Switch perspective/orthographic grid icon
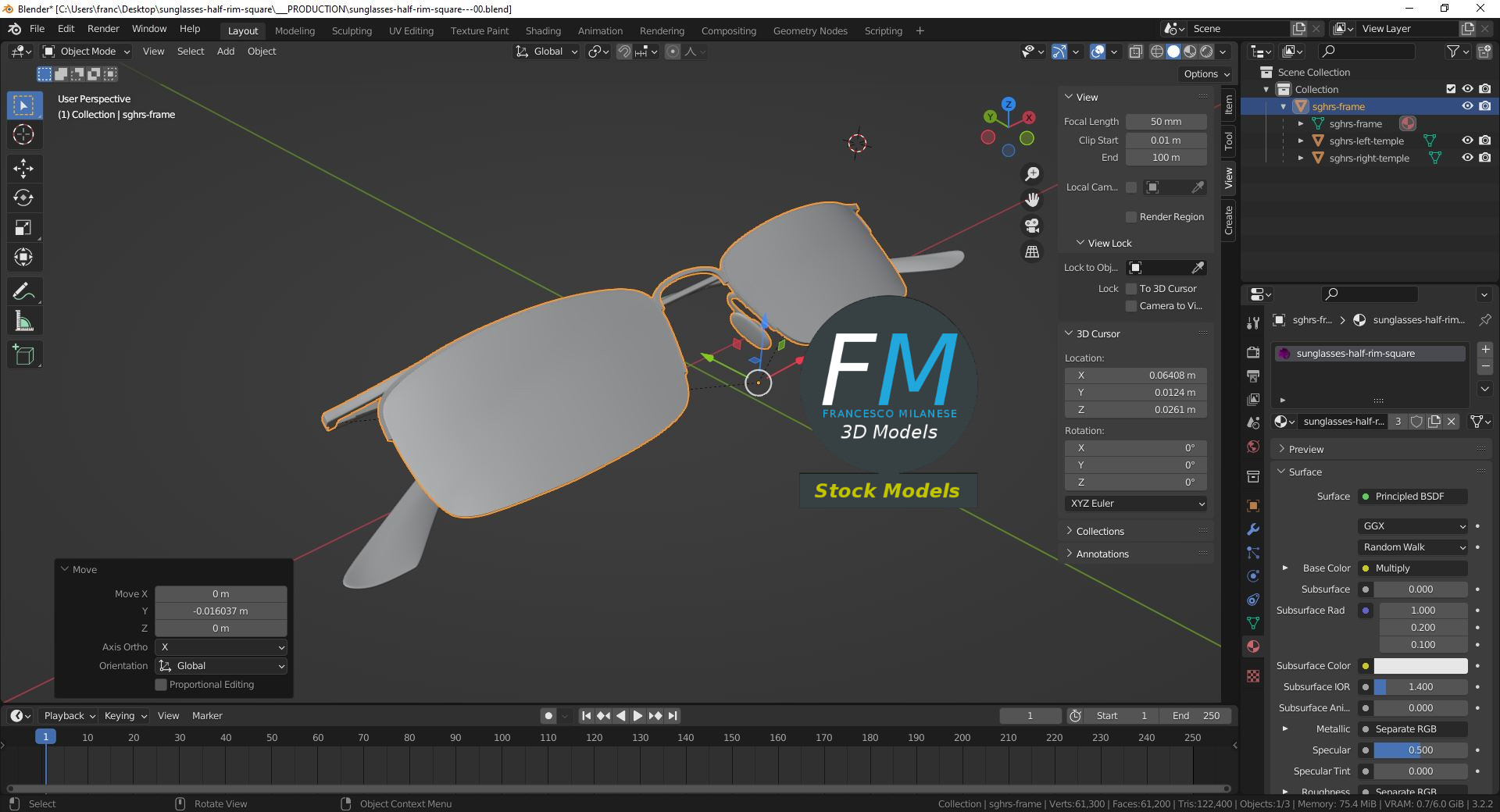The height and width of the screenshot is (812, 1500). 1032,251
